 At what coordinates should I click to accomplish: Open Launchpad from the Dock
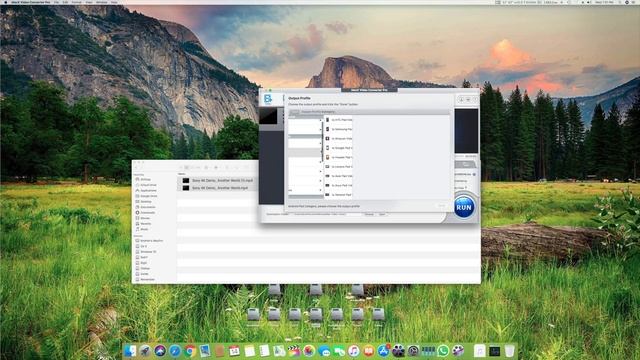145,351
